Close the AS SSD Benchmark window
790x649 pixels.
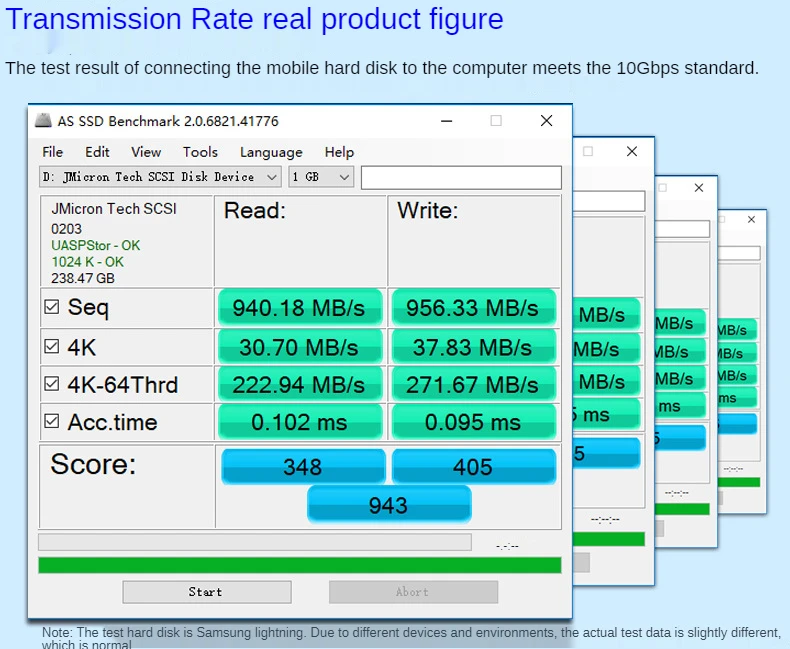click(x=546, y=121)
